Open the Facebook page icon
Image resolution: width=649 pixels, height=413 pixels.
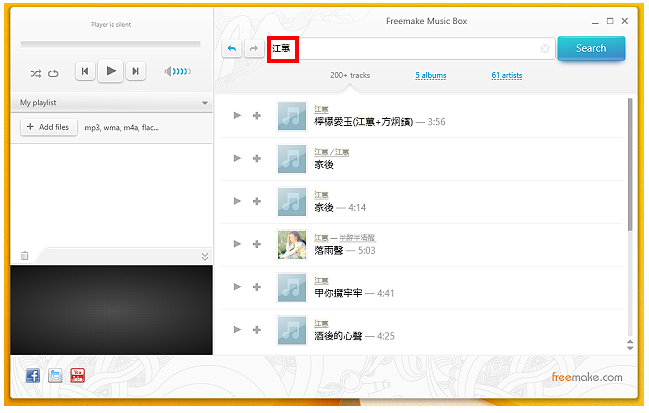33,375
